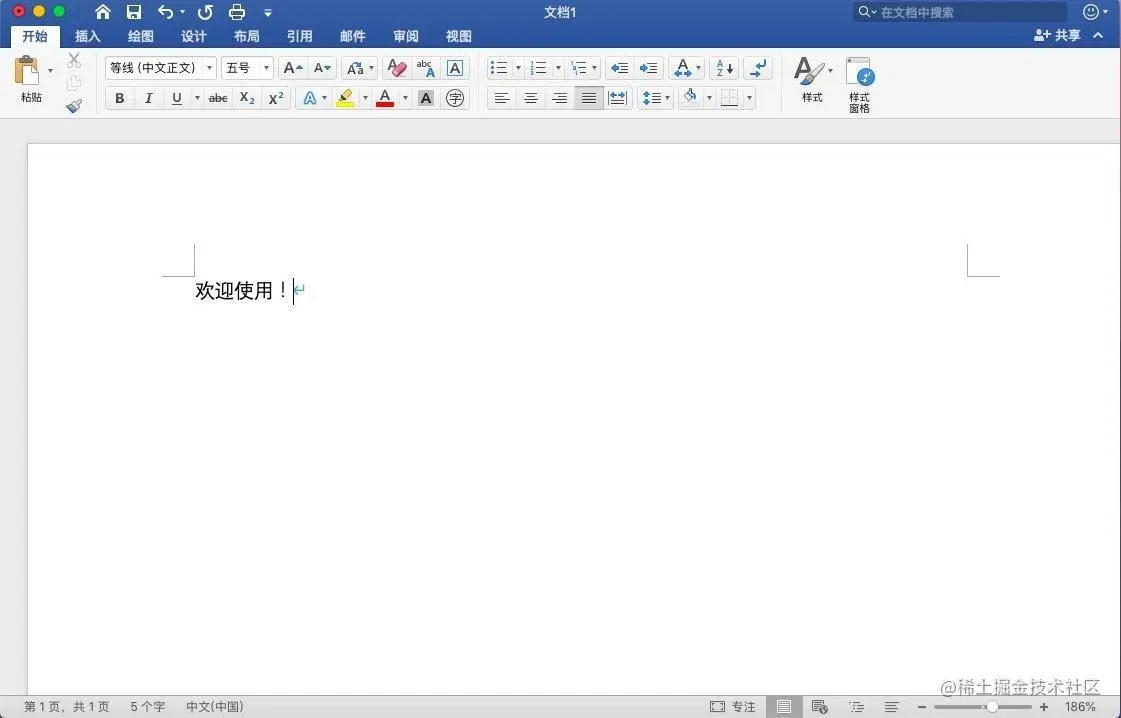
Task: Open the 样式 styles gallery
Action: (812, 80)
